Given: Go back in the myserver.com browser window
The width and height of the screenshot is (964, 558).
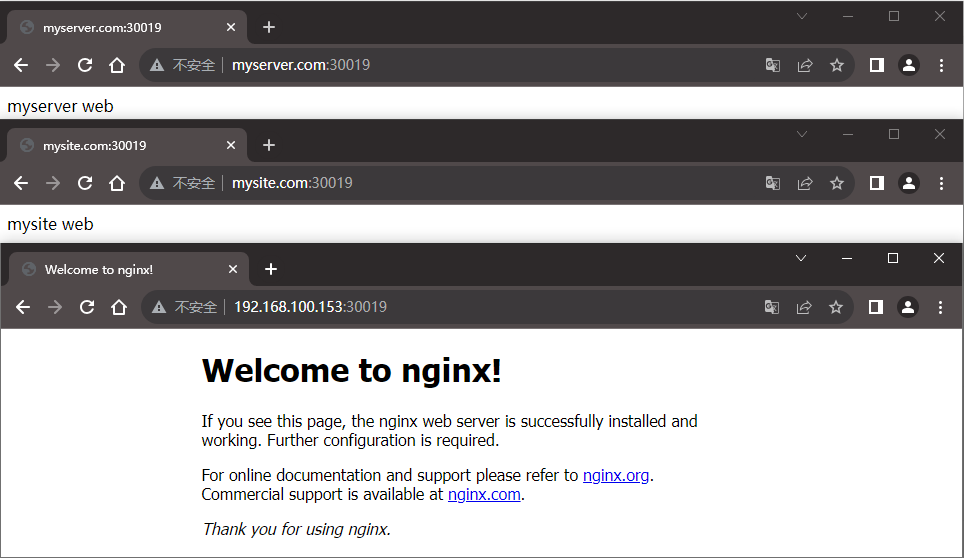Looking at the screenshot, I should coord(21,65).
